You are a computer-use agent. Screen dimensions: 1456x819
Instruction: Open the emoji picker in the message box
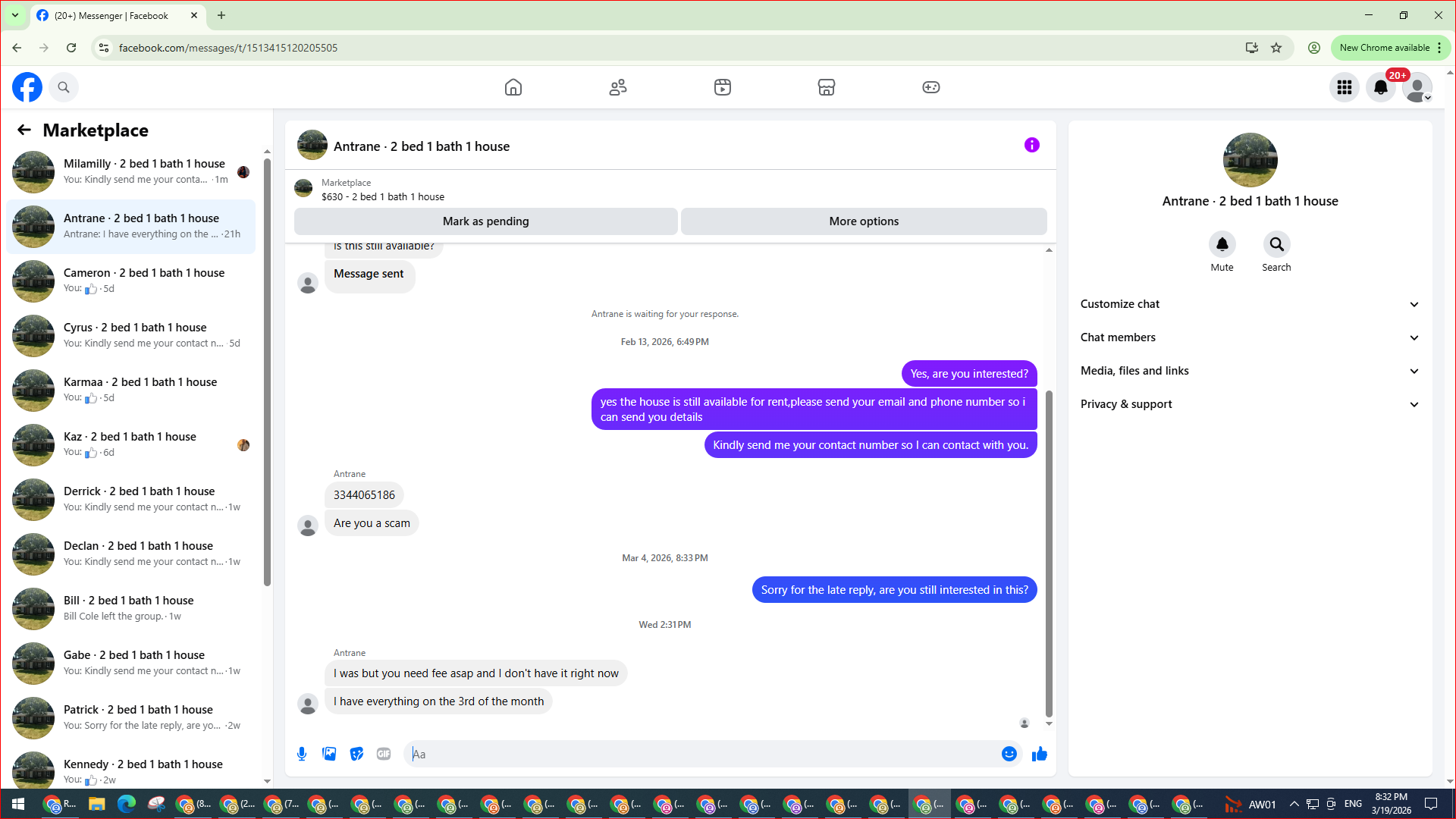click(x=1009, y=754)
